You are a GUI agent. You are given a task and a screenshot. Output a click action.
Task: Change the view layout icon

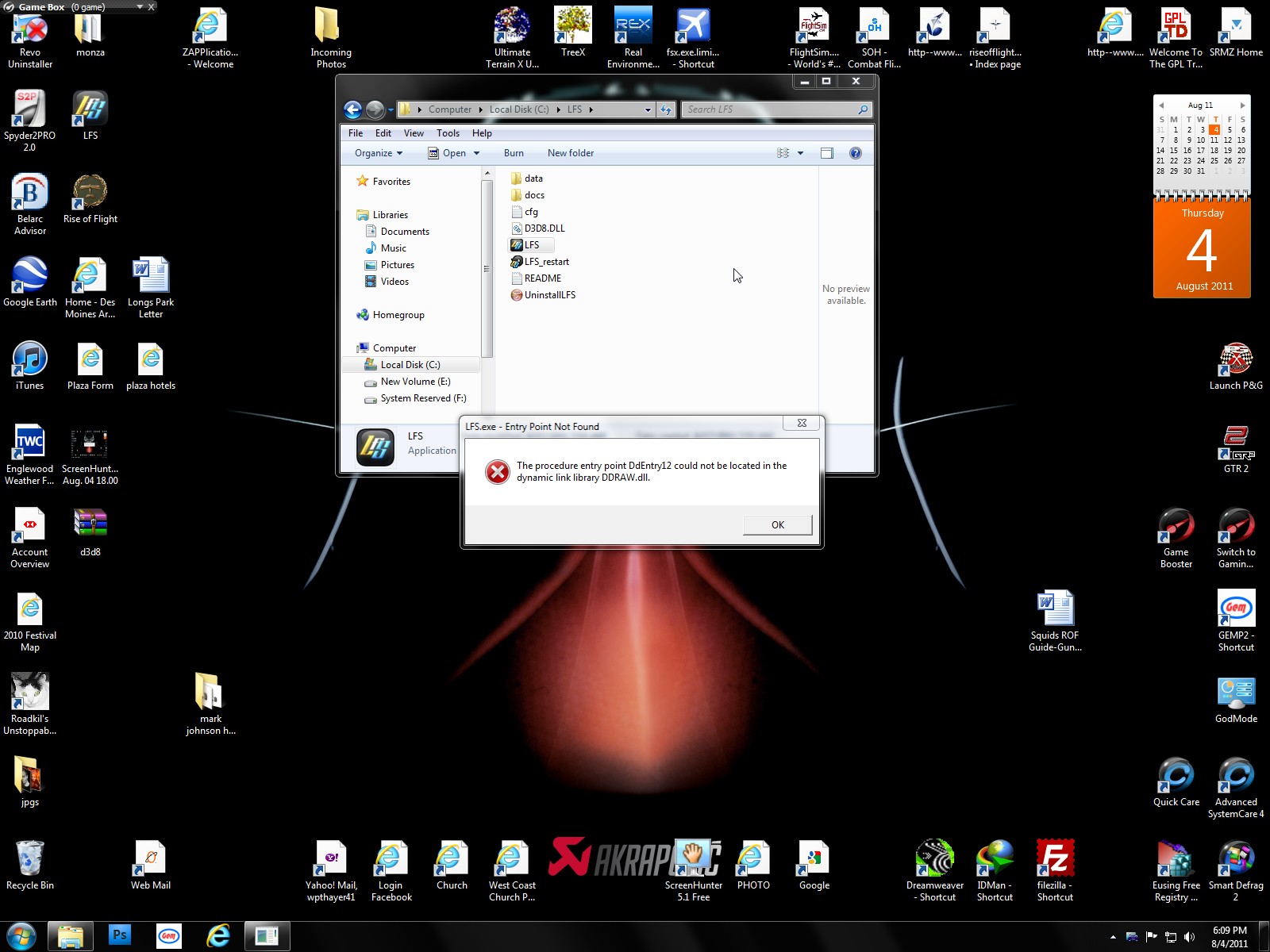click(783, 153)
